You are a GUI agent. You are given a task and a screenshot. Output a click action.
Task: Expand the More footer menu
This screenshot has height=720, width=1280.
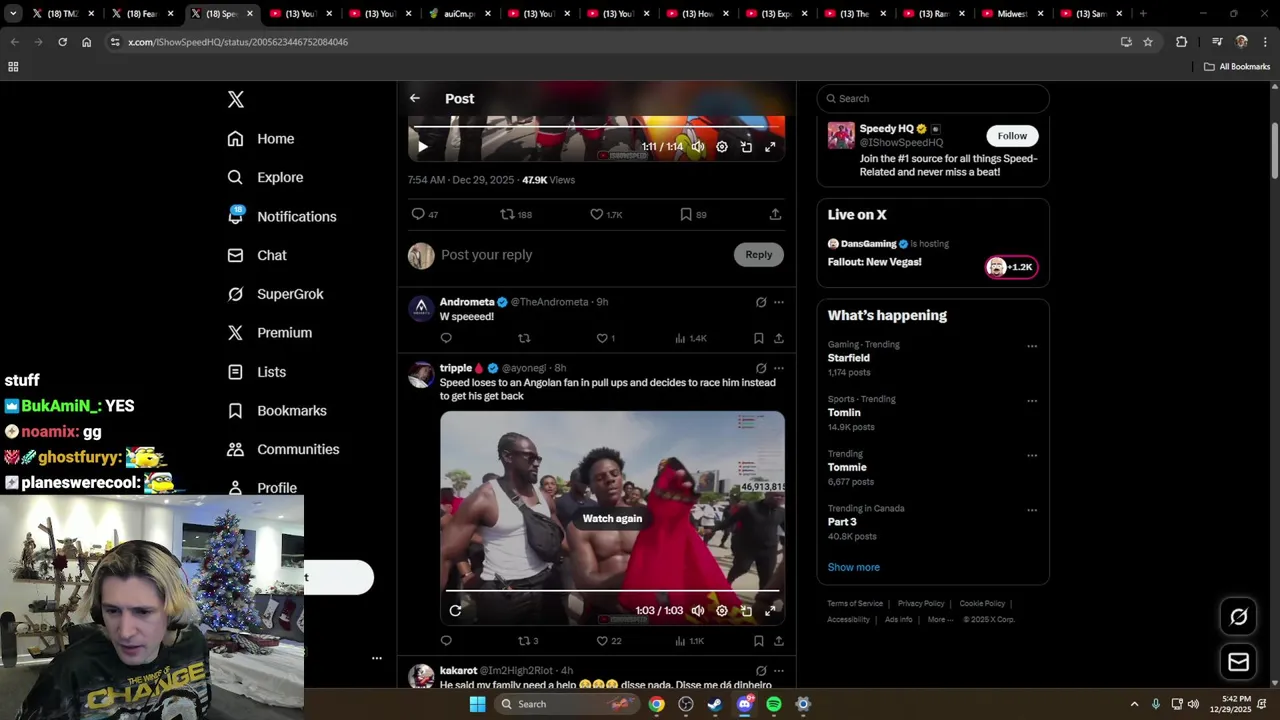940,620
